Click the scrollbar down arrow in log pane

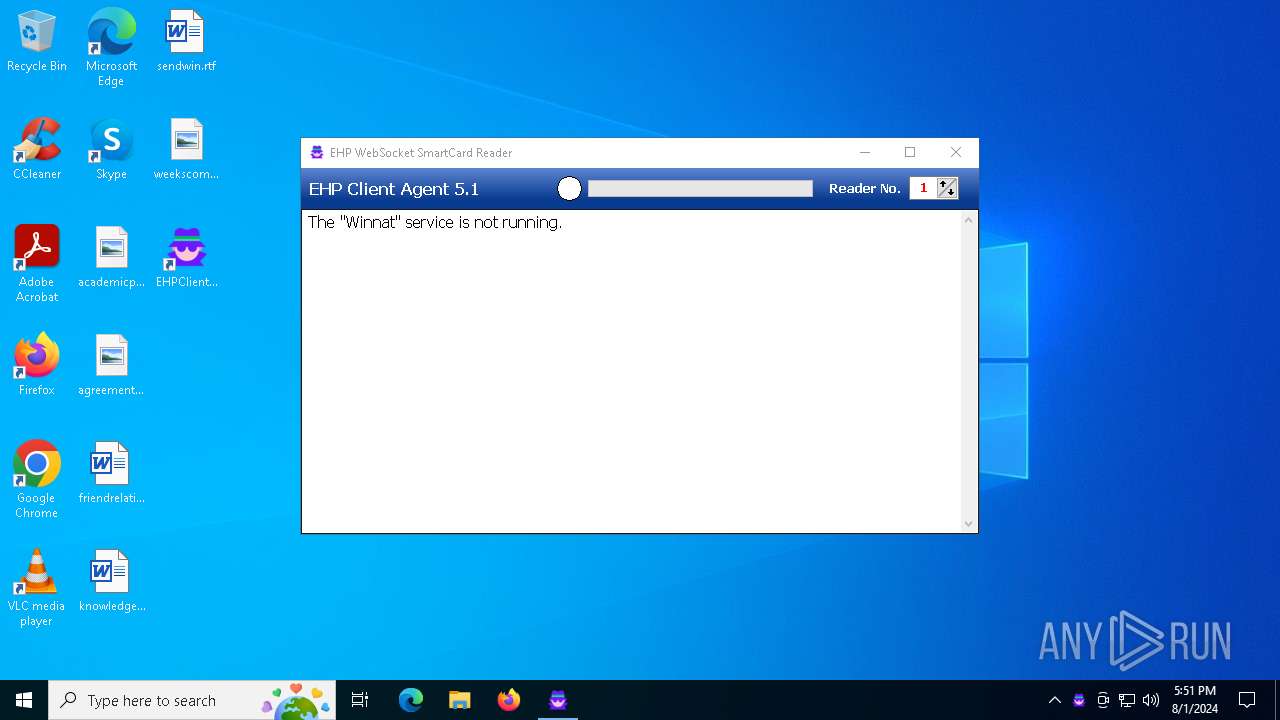point(968,523)
